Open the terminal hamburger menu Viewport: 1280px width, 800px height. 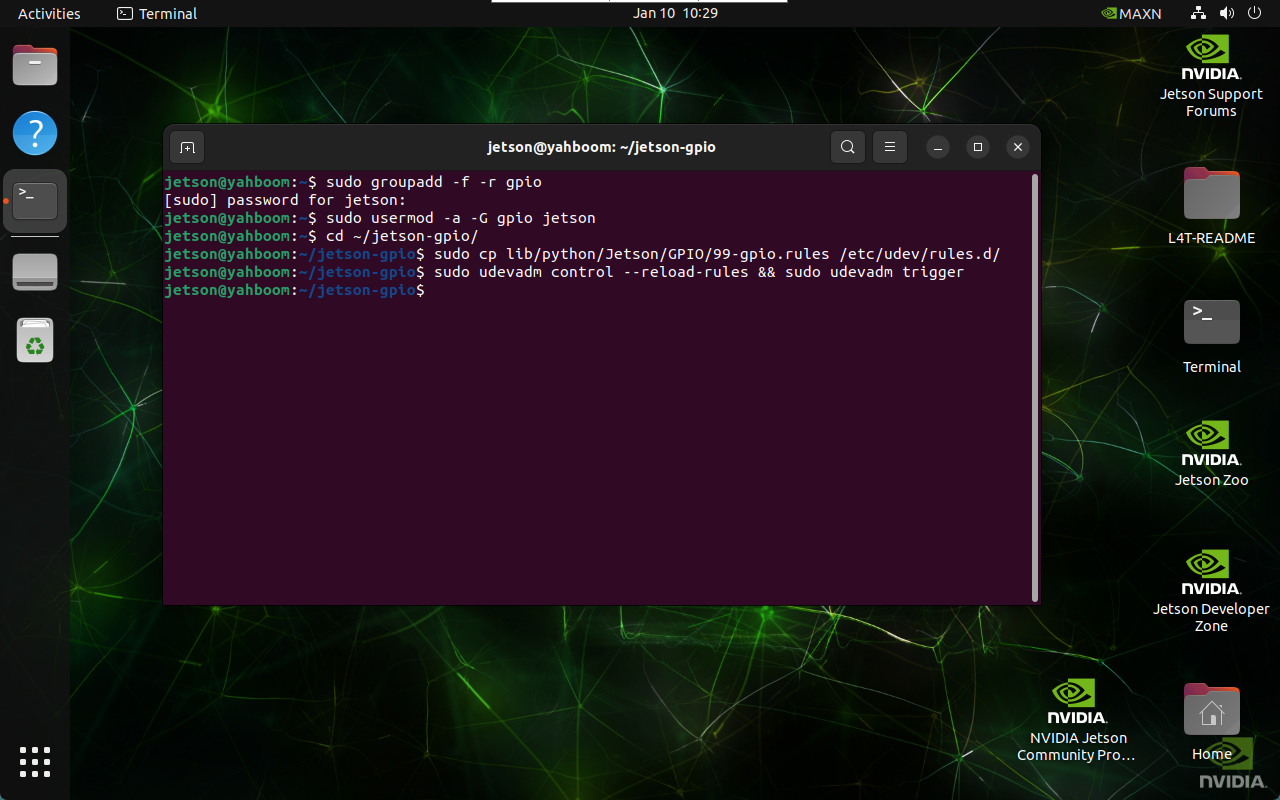point(889,148)
